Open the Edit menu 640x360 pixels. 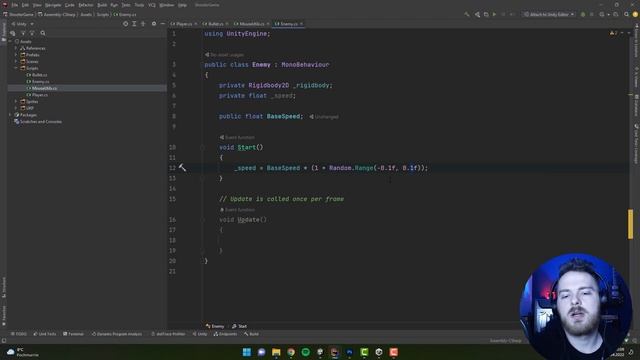25,5
